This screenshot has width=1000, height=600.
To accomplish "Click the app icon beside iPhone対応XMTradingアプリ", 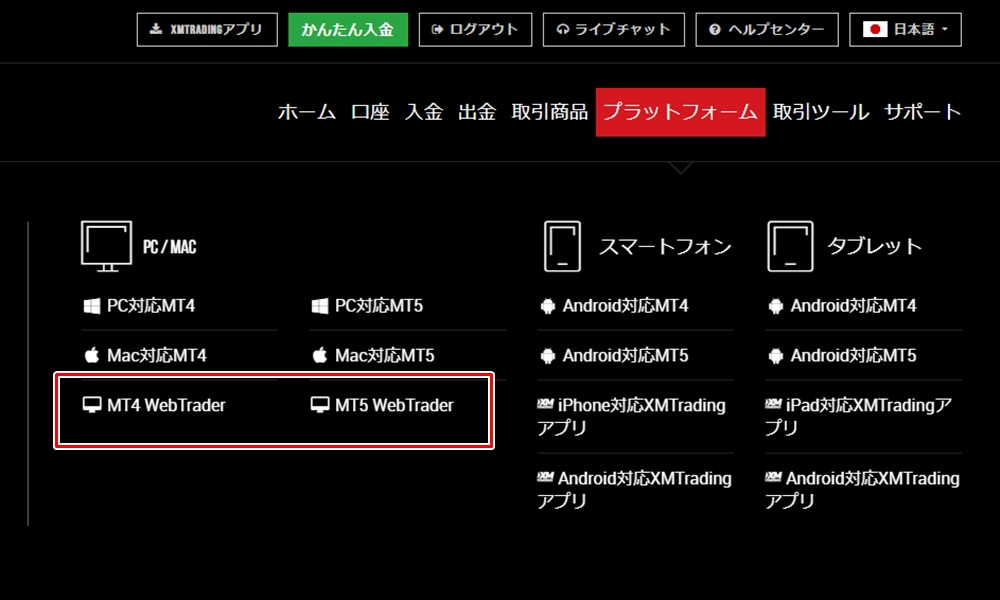I will [545, 405].
